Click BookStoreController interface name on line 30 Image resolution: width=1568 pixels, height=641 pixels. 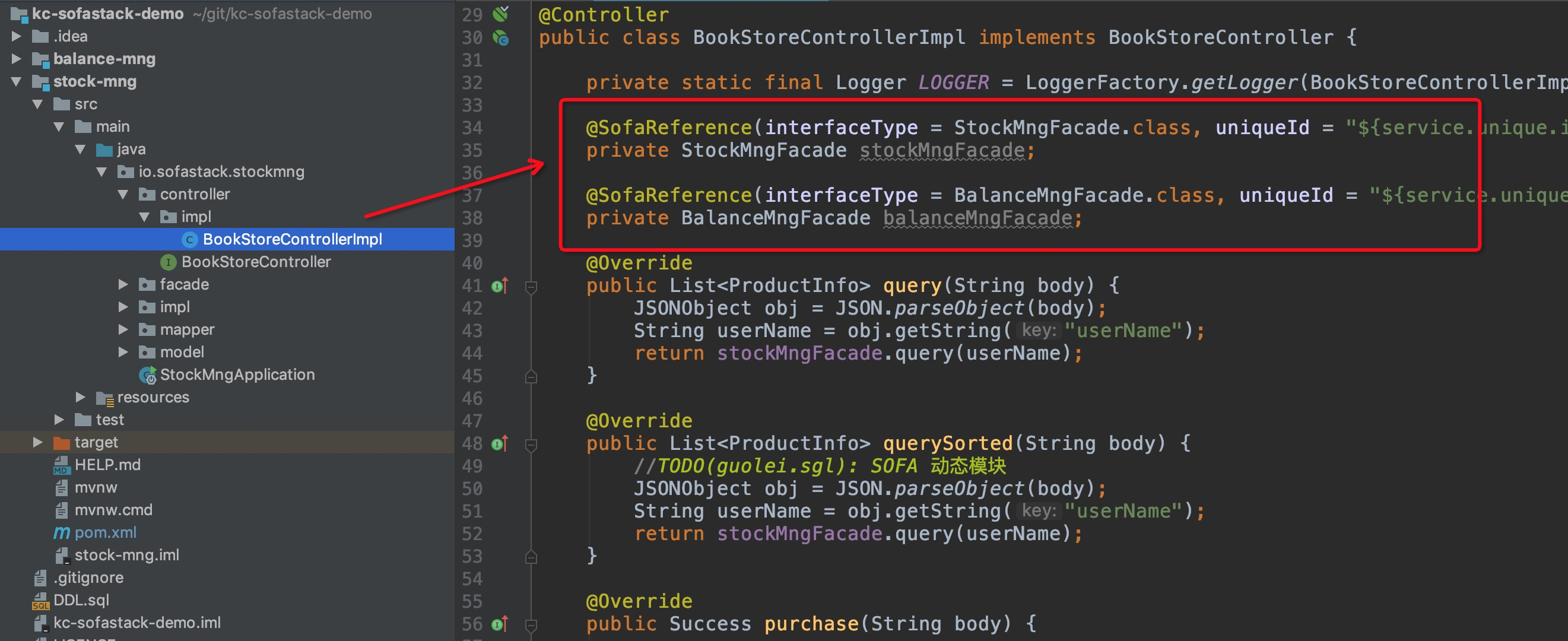pyautogui.click(x=1220, y=38)
